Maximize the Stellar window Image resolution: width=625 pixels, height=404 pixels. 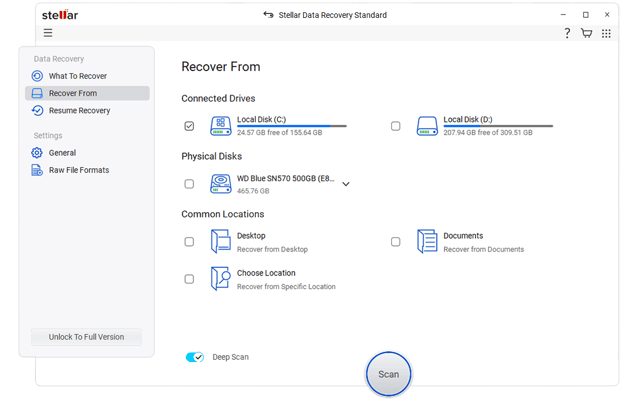[x=586, y=15]
